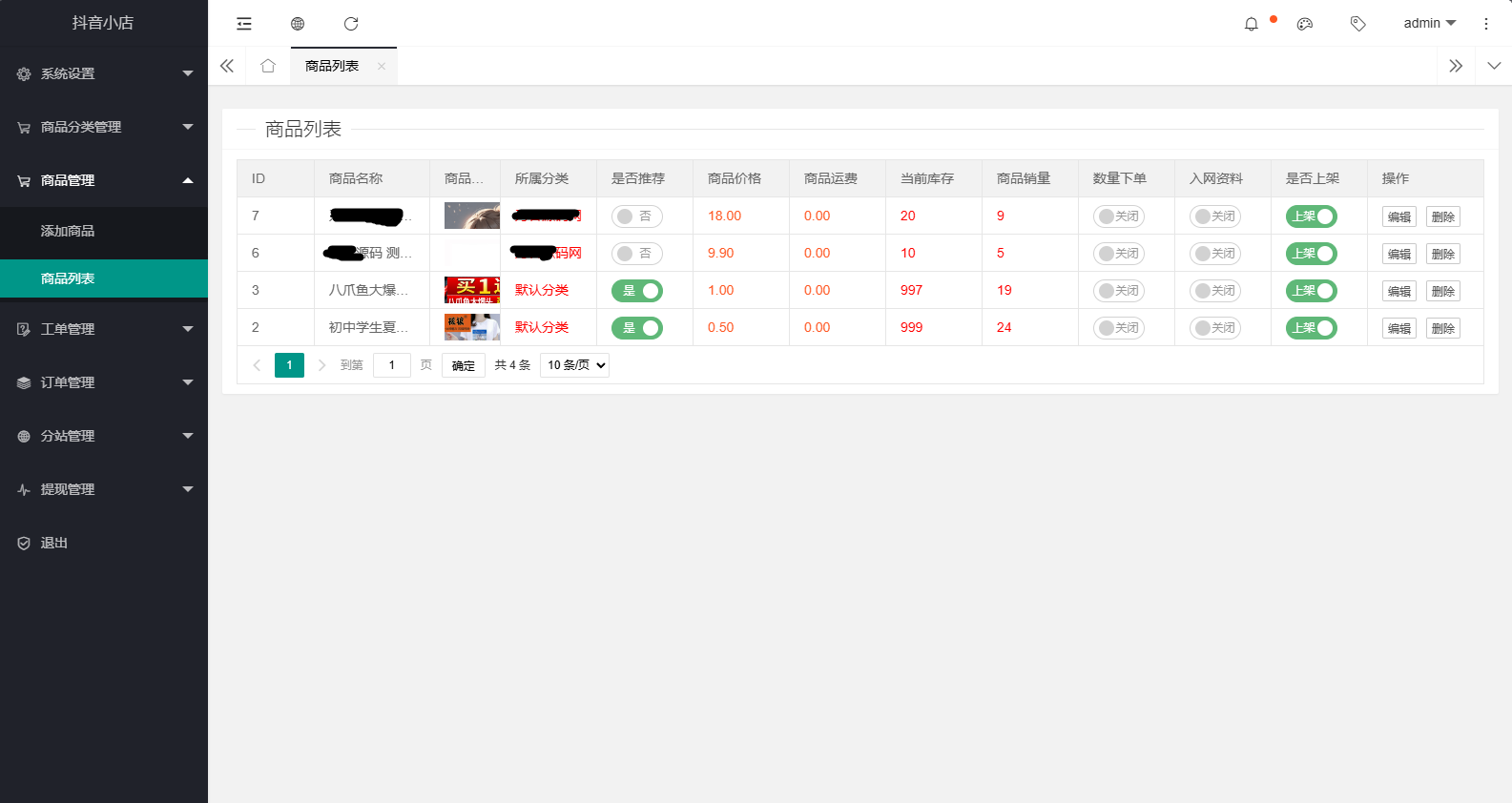Turn off 是否推荐 for product ID 2
This screenshot has width=1512, height=803.
coord(637,328)
